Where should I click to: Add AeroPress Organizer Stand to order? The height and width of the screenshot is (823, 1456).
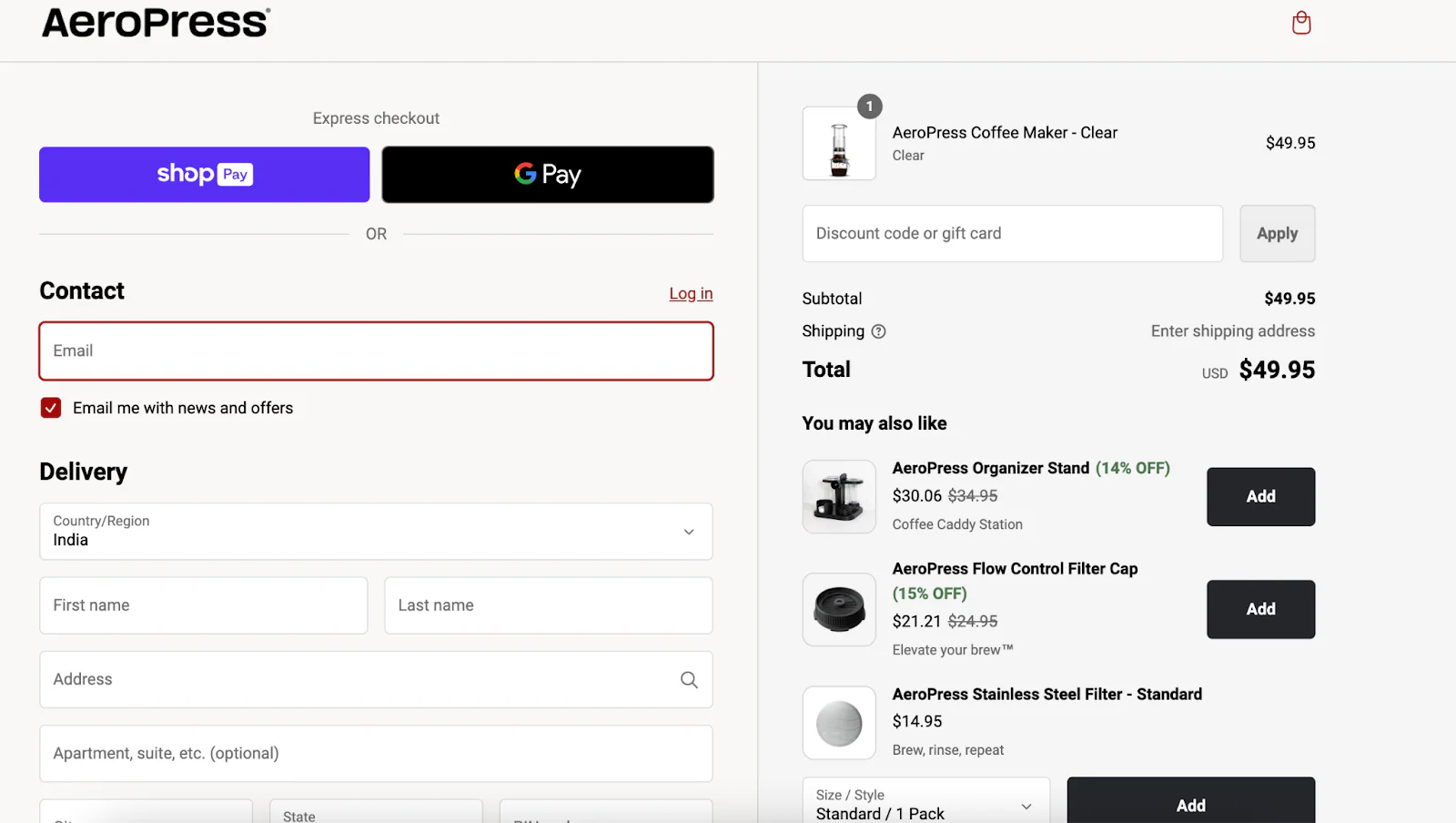1260,496
